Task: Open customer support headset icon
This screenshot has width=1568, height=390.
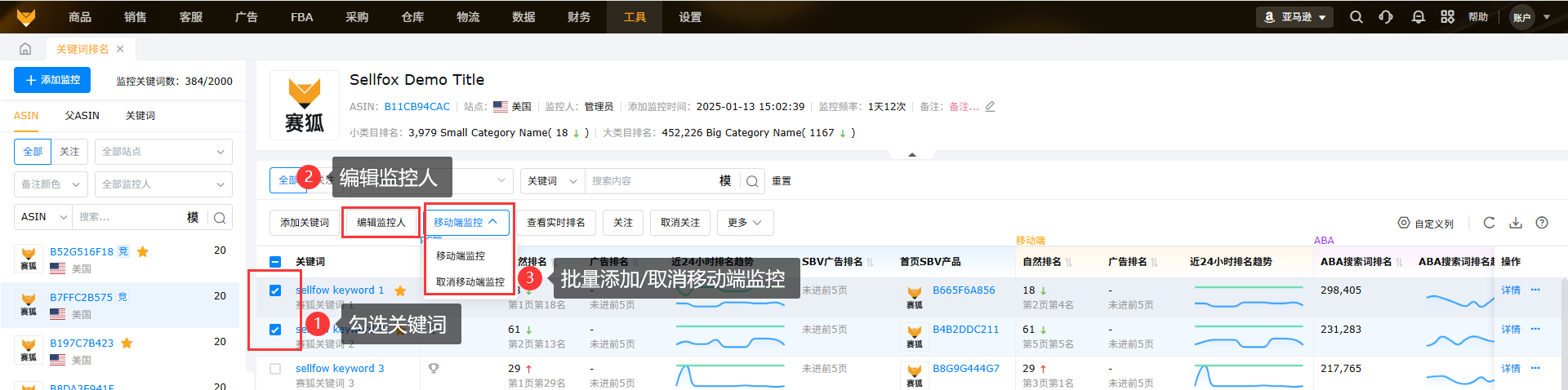Action: pos(1386,16)
